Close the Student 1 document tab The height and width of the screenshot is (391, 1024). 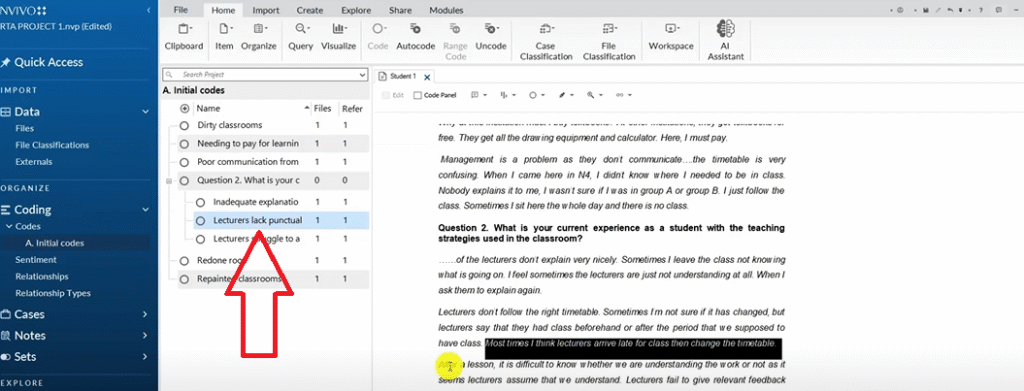click(x=427, y=77)
